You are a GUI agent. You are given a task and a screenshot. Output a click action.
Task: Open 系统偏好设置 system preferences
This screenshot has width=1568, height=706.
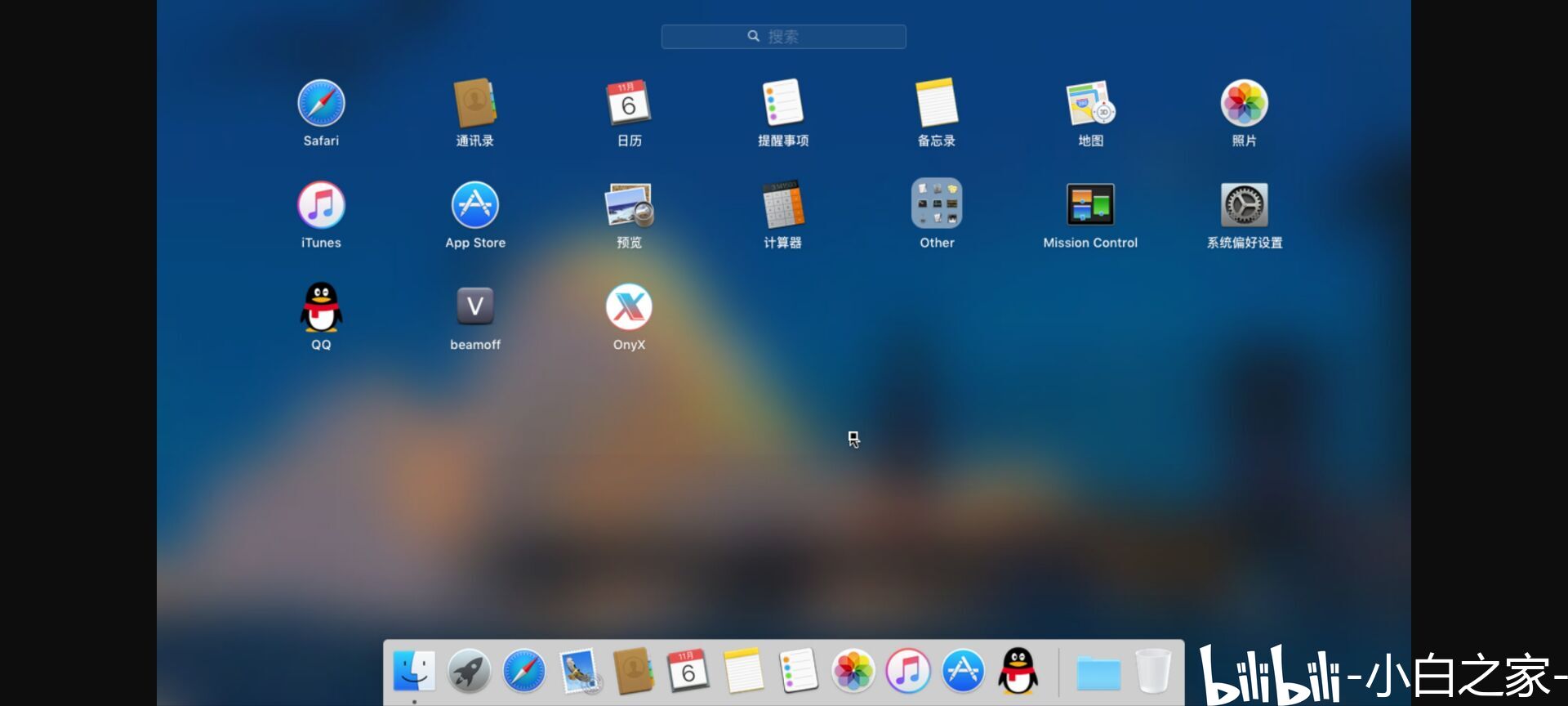[1244, 205]
